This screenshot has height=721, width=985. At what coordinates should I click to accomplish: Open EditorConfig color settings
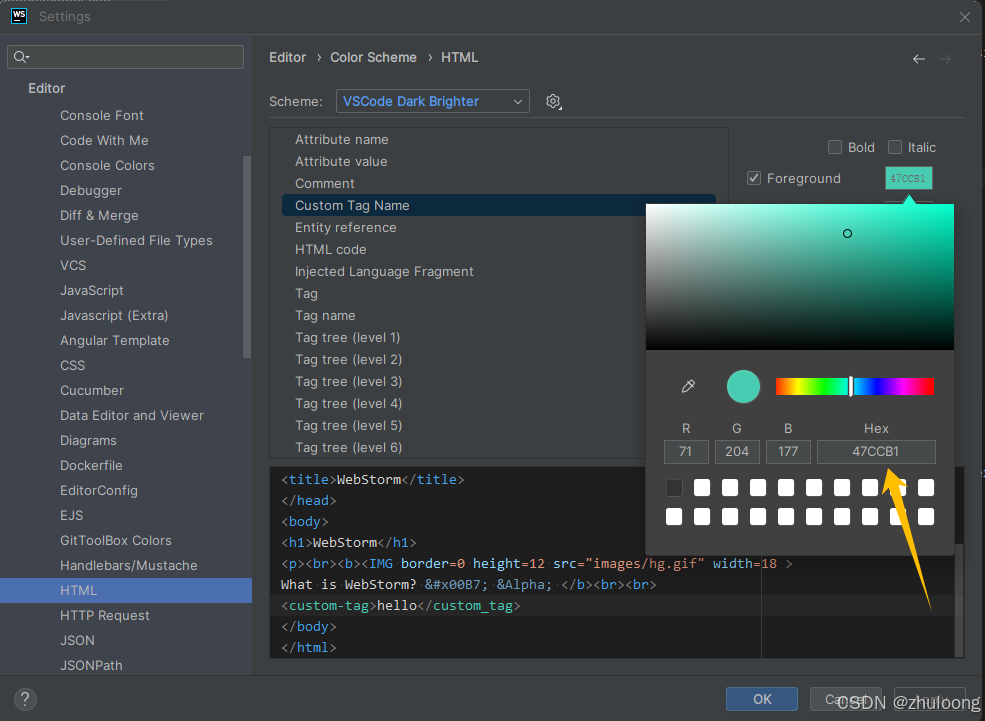pyautogui.click(x=99, y=491)
